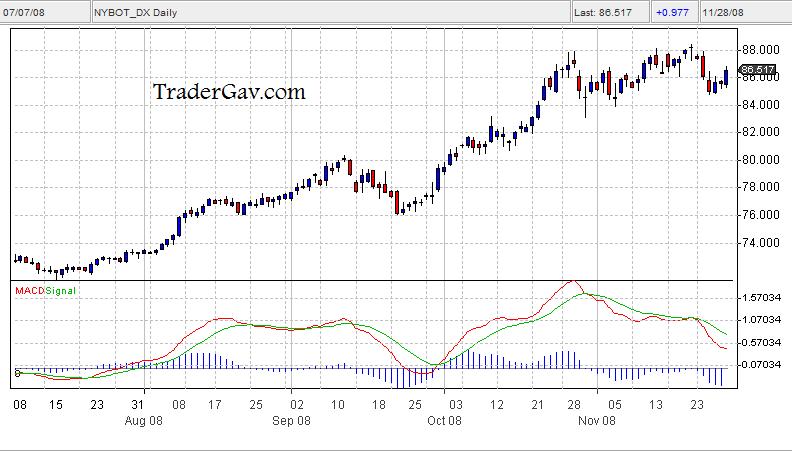Click the 1.57034 MACD axis value

coord(762,297)
